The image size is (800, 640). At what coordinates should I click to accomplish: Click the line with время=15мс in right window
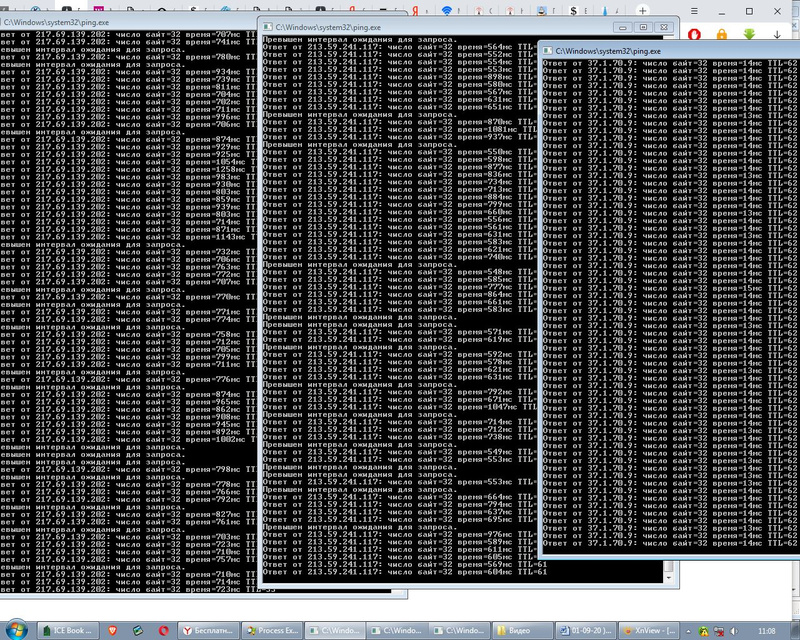click(x=670, y=288)
